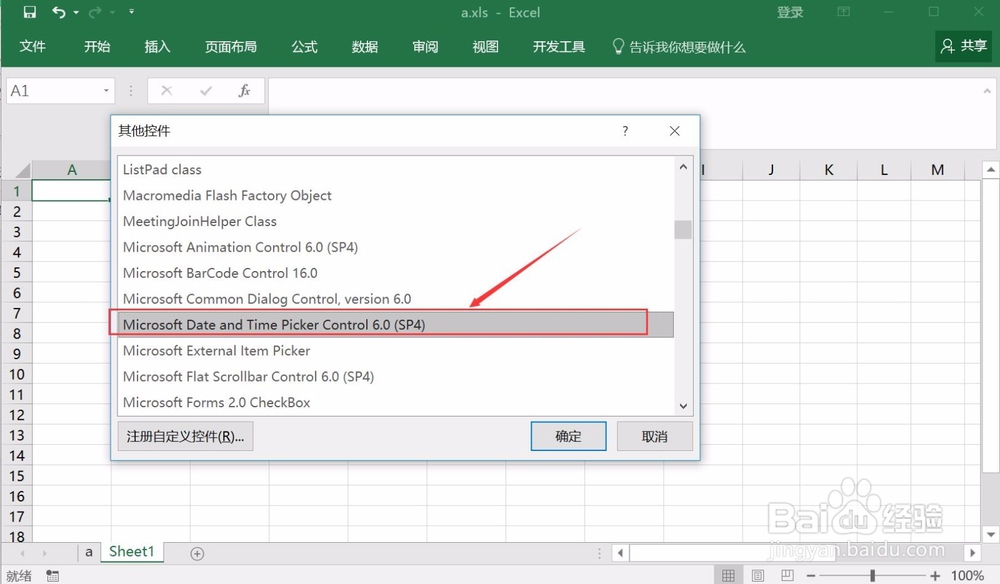Select column K header

(828, 170)
